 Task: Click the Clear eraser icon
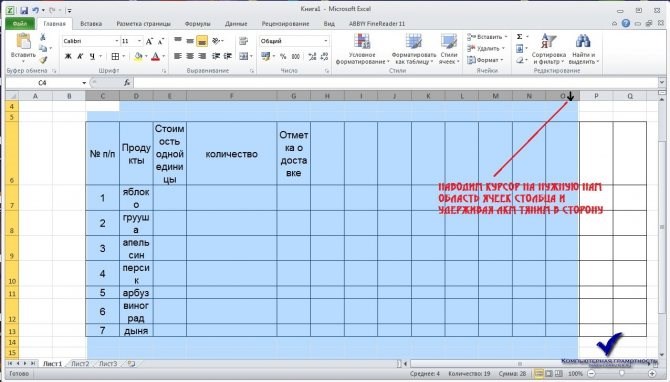pos(520,60)
